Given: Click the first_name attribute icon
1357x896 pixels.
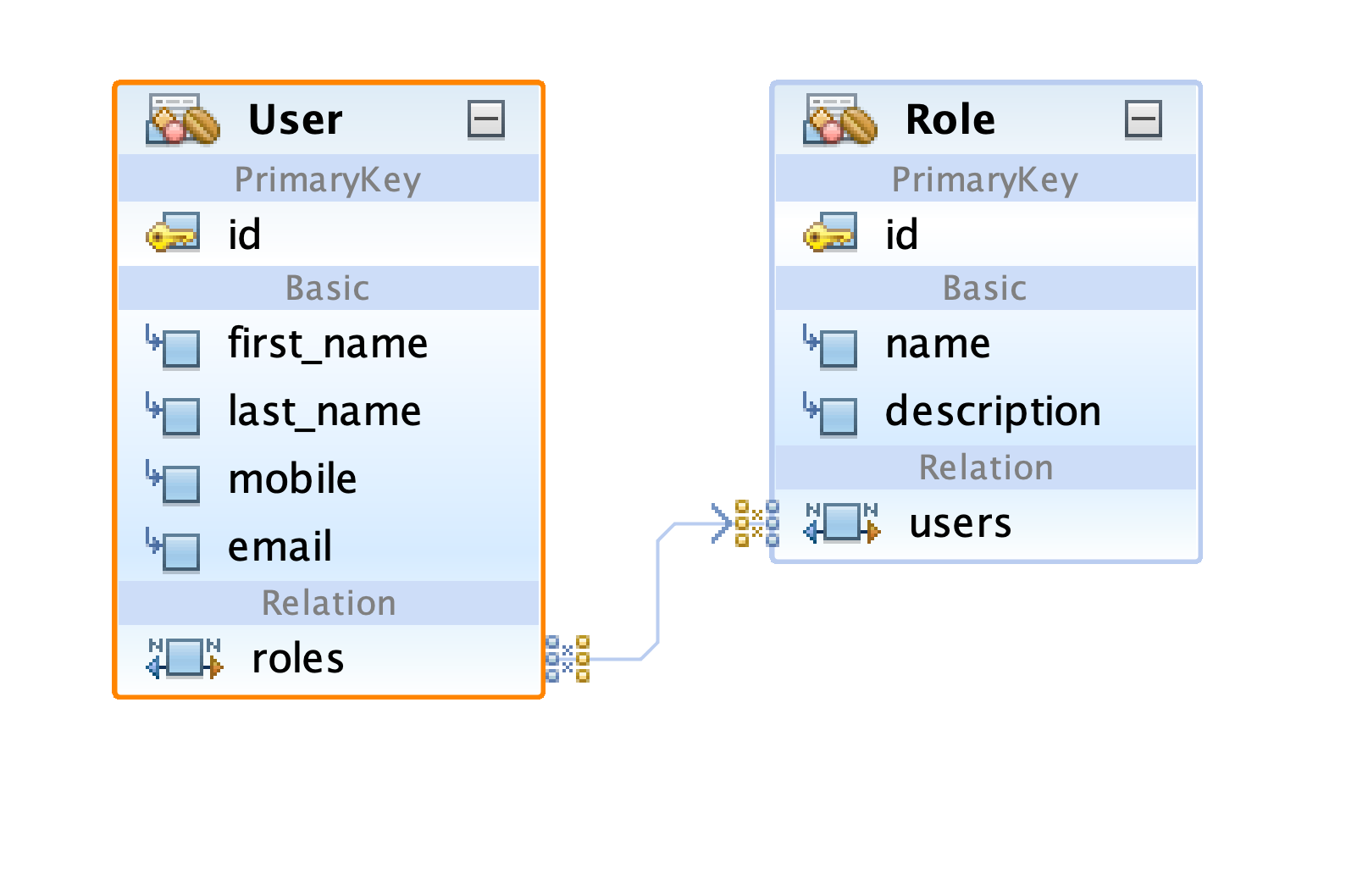Looking at the screenshot, I should click(173, 344).
